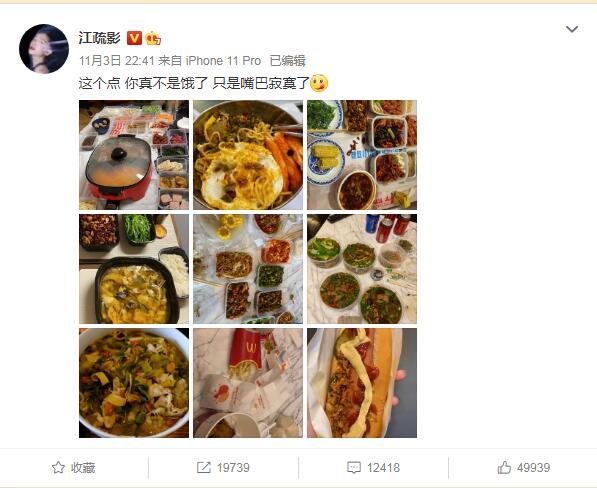Open the 11月3日 22:41 timestamp link

coord(117,61)
